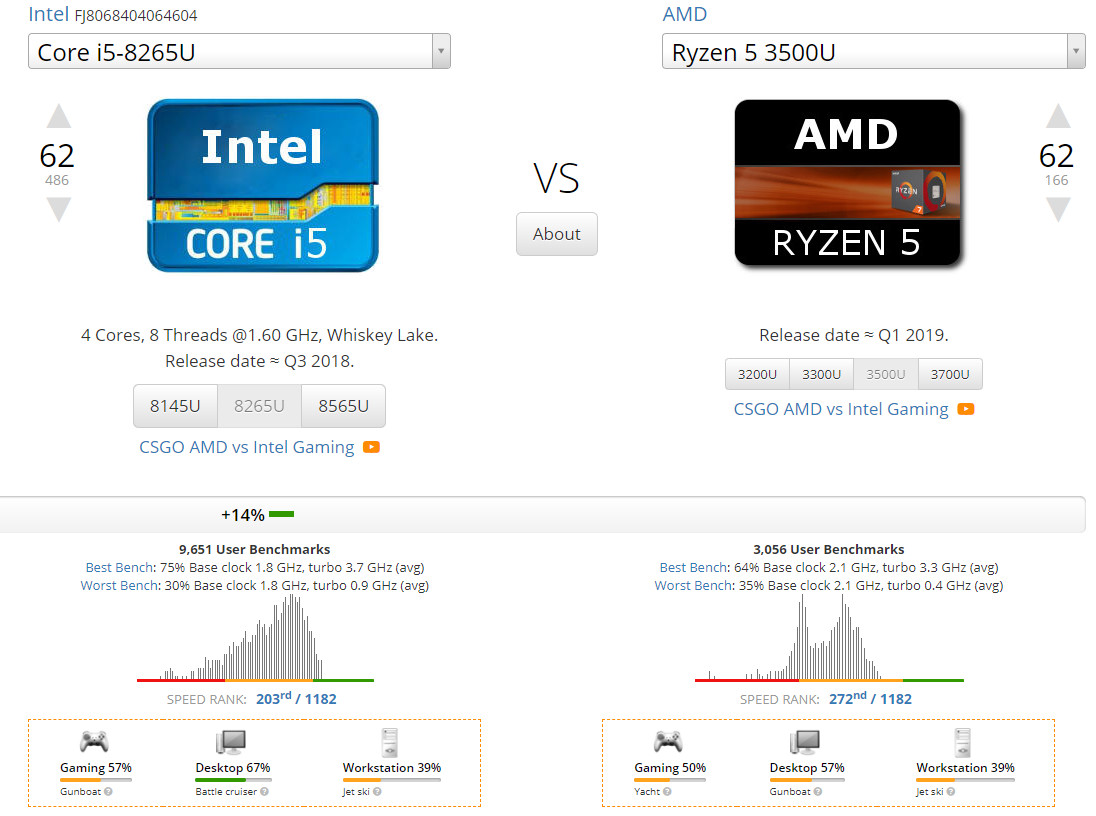The height and width of the screenshot is (816, 1096).
Task: Switch to the 3300U model
Action: click(x=821, y=374)
